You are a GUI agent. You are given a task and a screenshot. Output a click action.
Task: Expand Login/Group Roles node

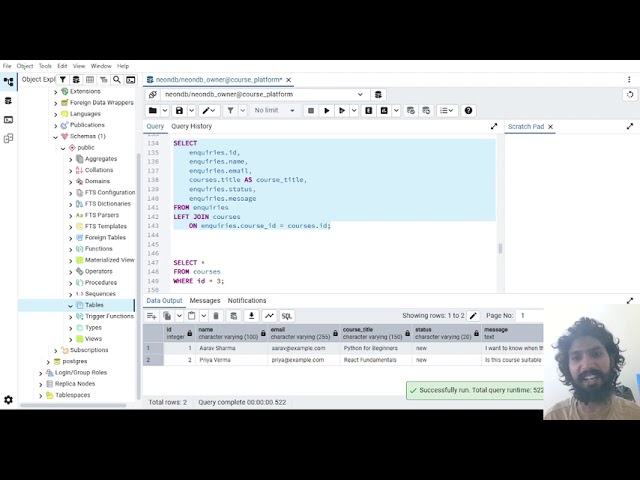click(40, 373)
